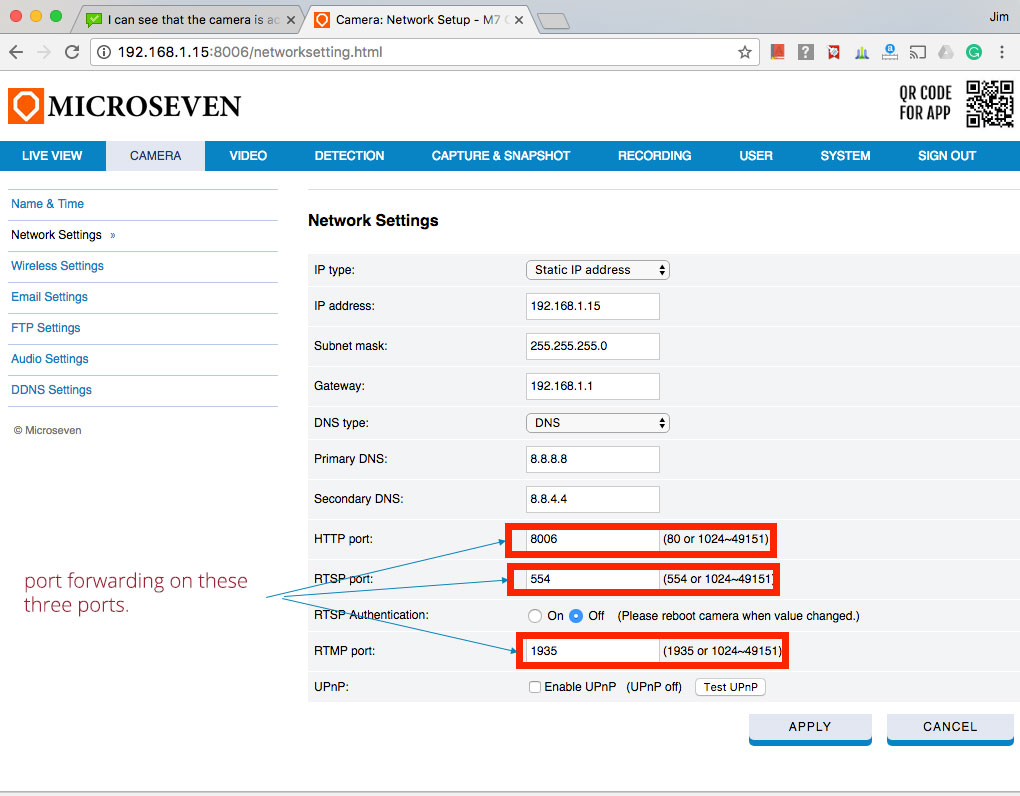Turn RTSP Authentication On
The image size is (1020, 796).
pyautogui.click(x=535, y=615)
